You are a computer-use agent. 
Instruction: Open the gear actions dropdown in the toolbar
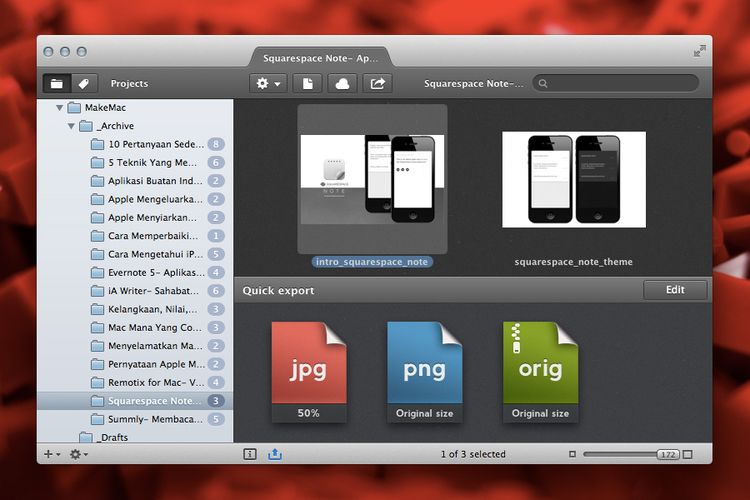268,83
